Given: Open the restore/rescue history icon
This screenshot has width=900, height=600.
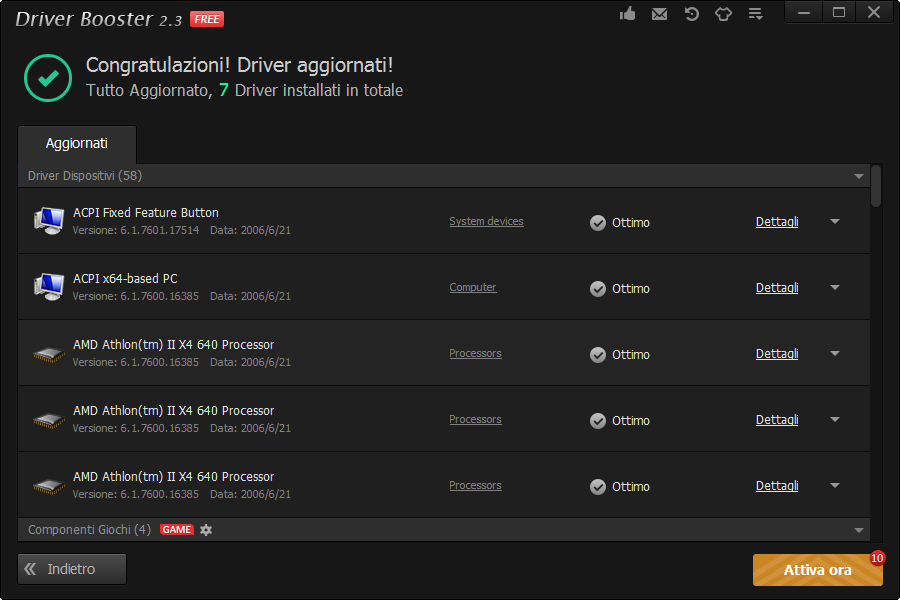Looking at the screenshot, I should [691, 14].
